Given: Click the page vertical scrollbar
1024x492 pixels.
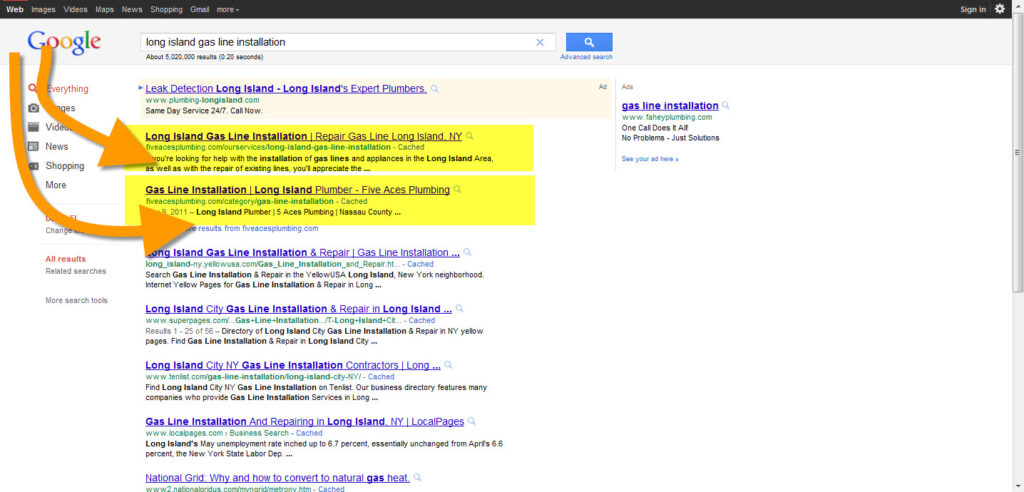Looking at the screenshot, I should [x=1017, y=152].
